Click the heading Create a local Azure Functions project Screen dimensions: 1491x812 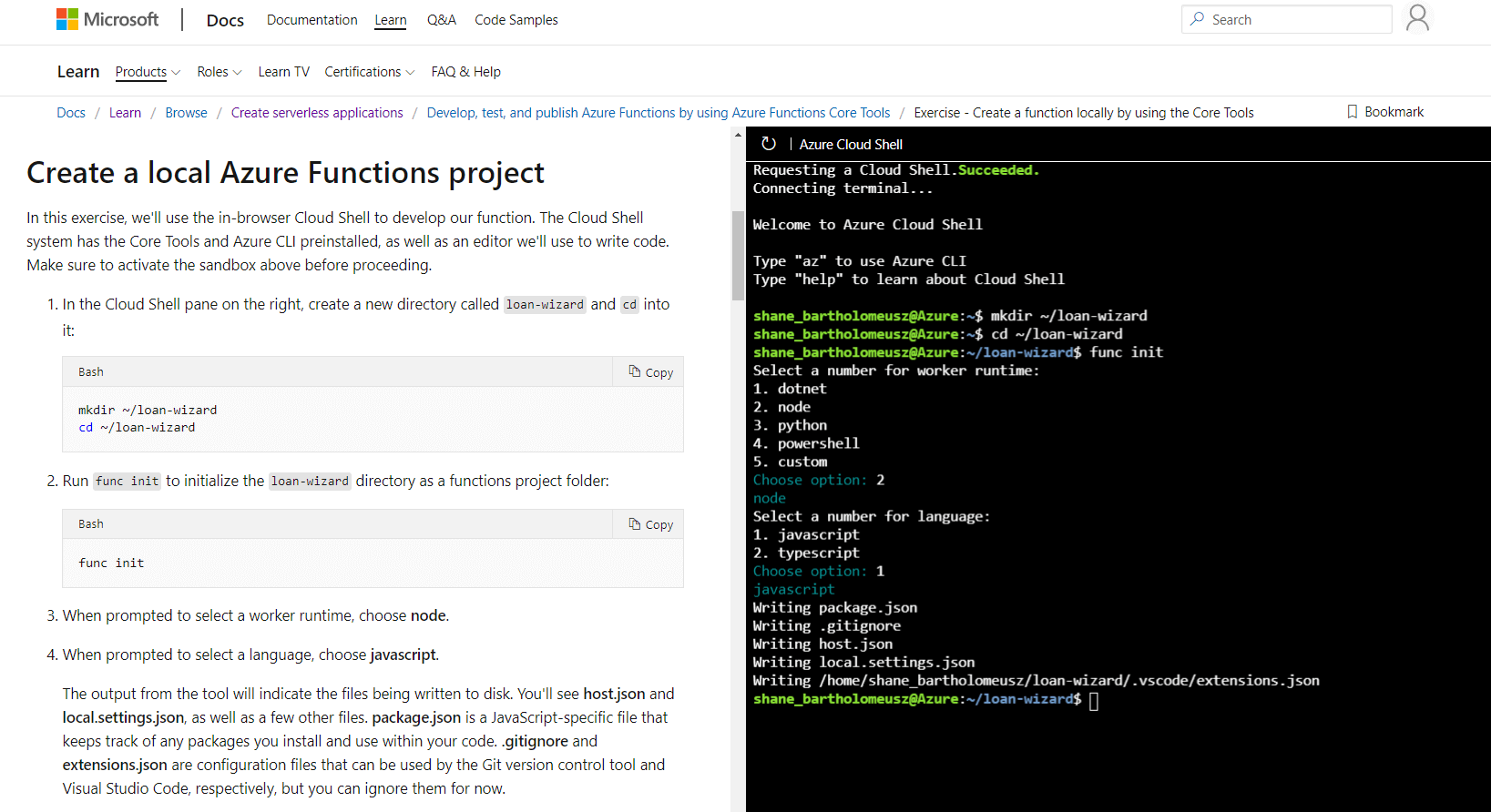(285, 173)
